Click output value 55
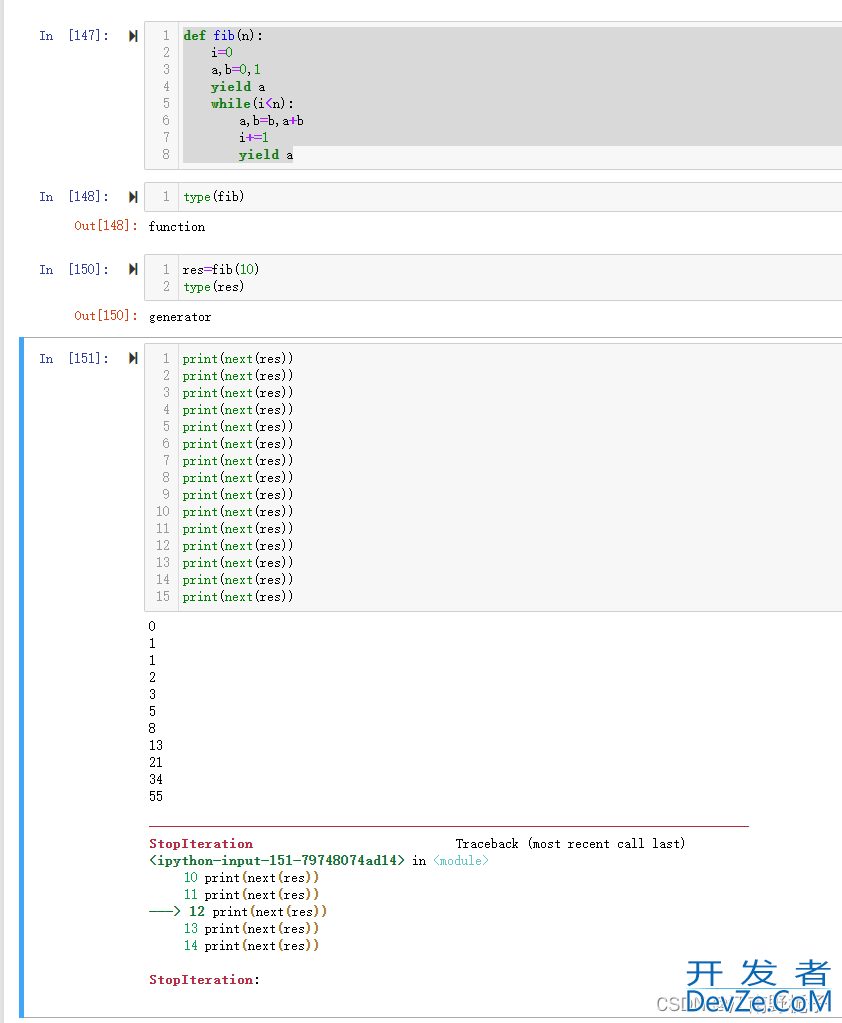This screenshot has height=1023, width=842. pos(156,797)
